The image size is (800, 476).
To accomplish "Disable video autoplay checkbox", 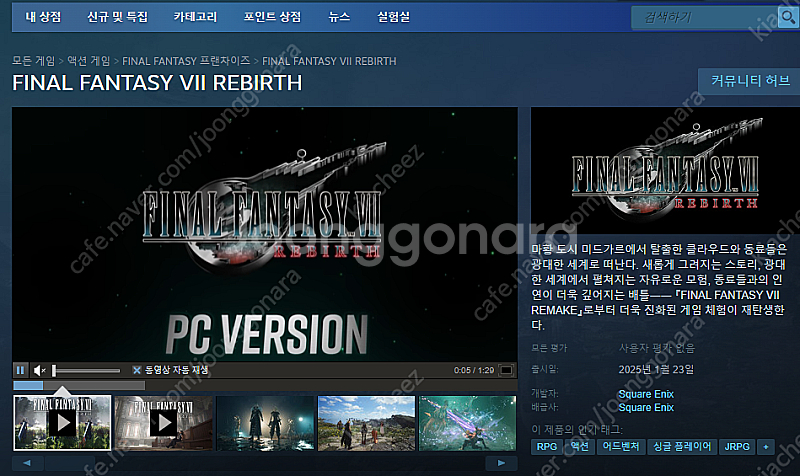I will [136, 370].
